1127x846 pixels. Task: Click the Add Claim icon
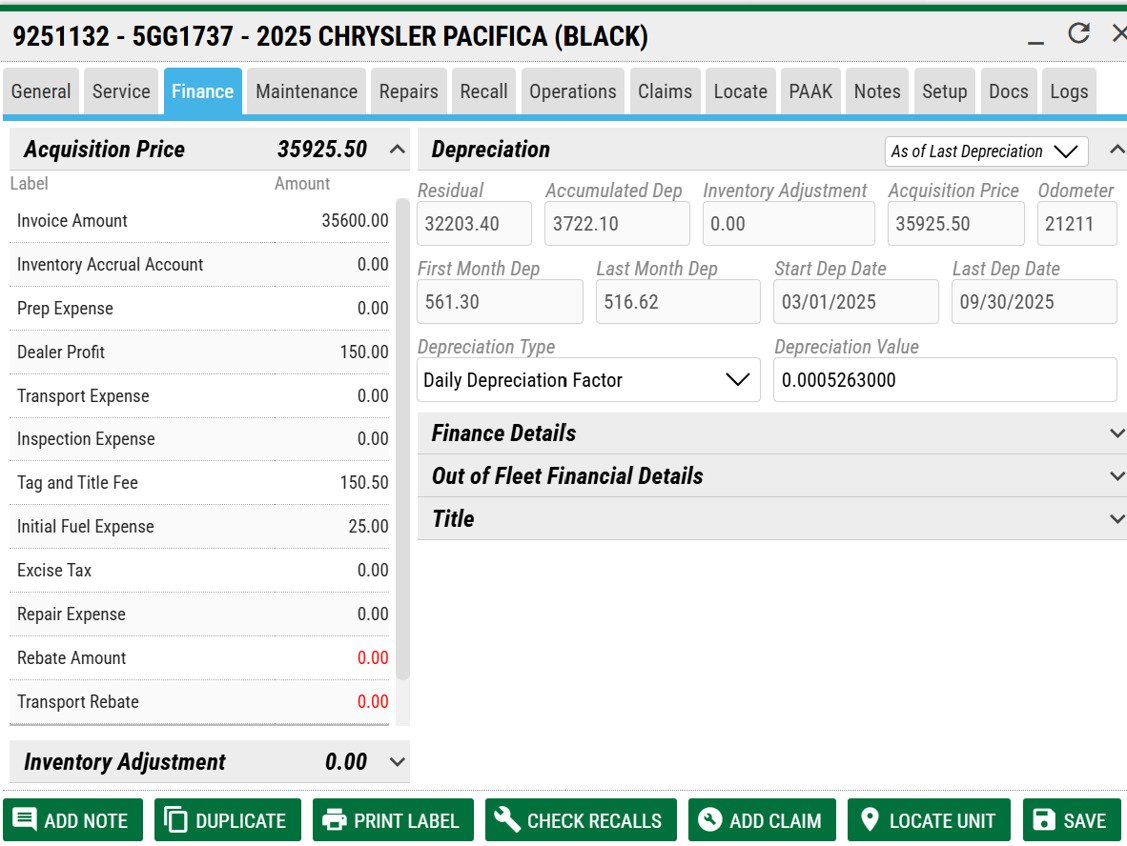pyautogui.click(x=710, y=820)
